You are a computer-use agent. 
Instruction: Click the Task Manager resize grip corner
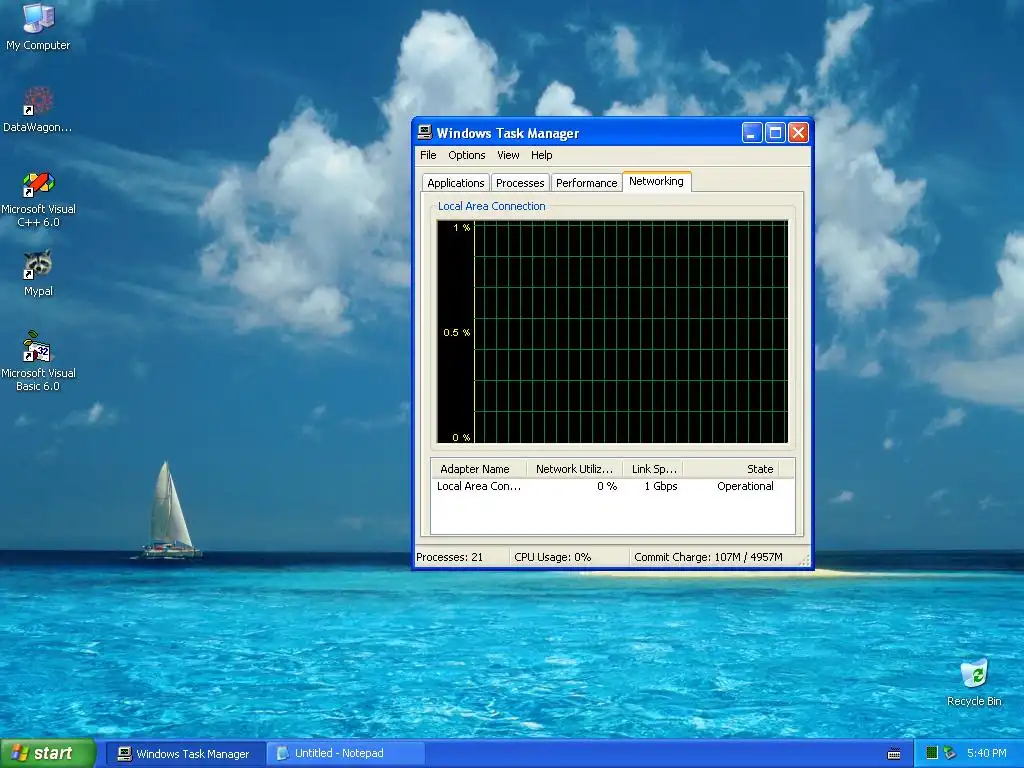(805, 560)
